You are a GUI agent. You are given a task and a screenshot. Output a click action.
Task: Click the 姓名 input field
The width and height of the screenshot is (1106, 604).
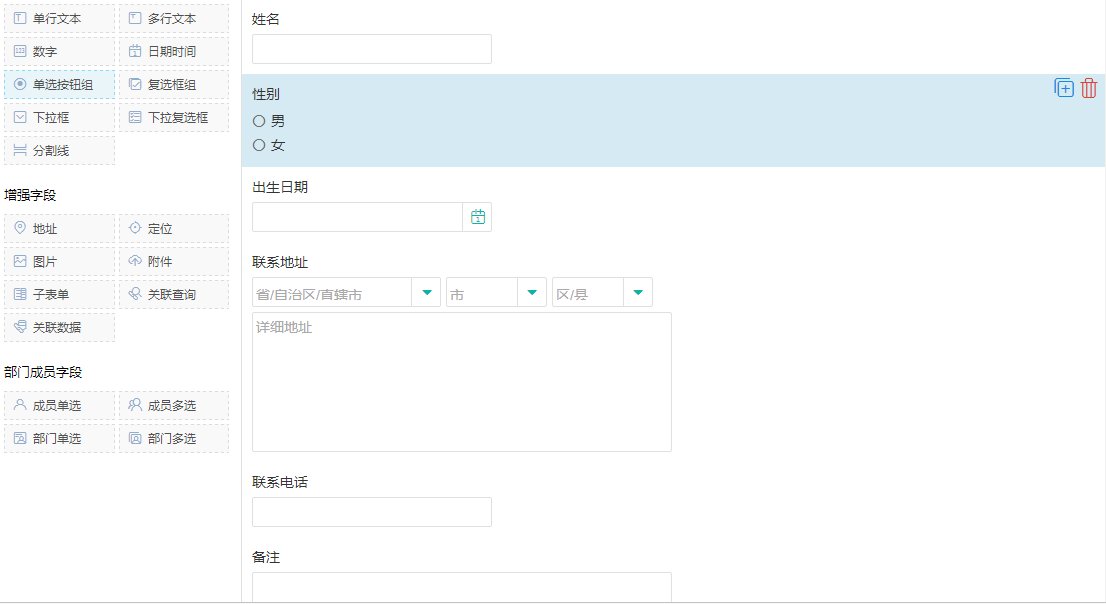[371, 48]
